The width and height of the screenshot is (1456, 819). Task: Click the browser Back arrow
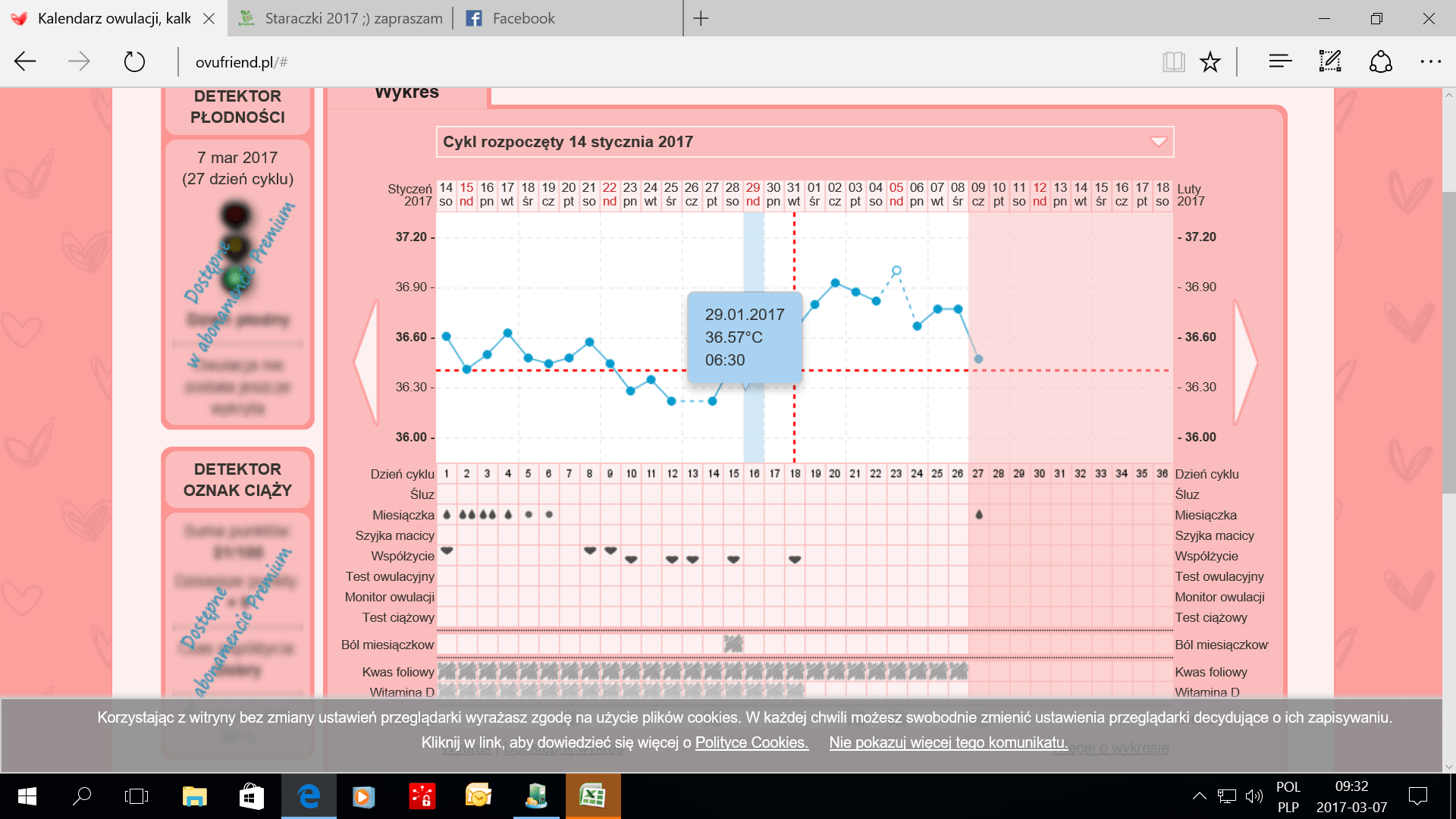(26, 62)
